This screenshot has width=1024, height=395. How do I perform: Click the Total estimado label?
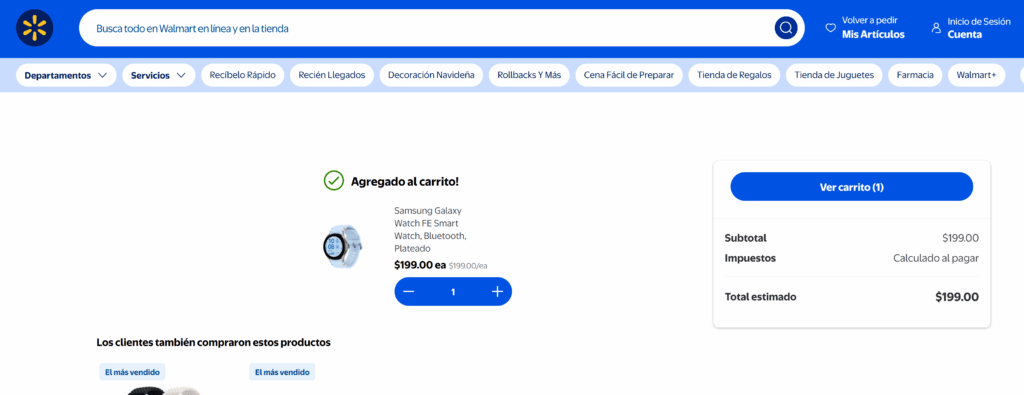tap(761, 297)
